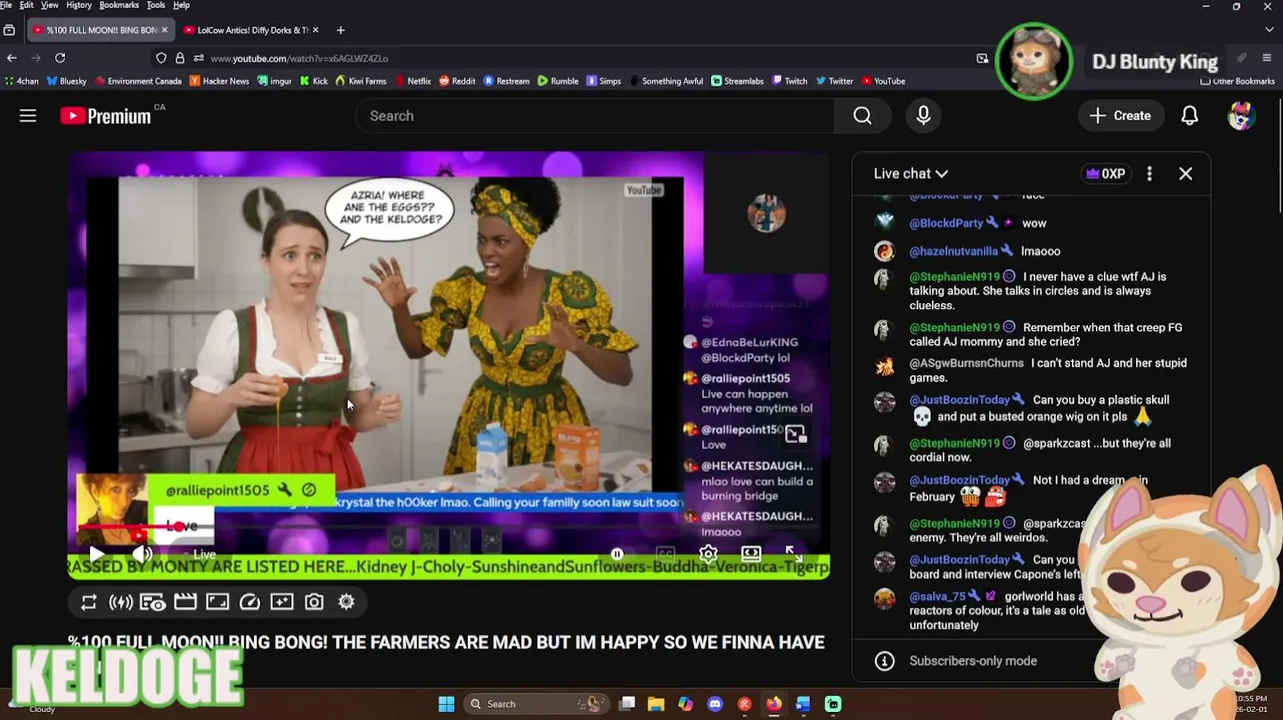Mute the video volume
This screenshot has width=1283, height=720.
142,554
